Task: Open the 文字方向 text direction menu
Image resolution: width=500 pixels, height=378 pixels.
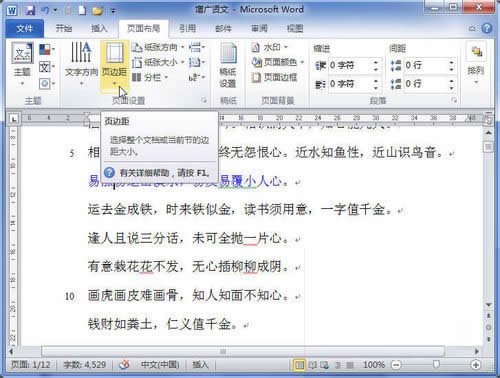Action: click(81, 63)
